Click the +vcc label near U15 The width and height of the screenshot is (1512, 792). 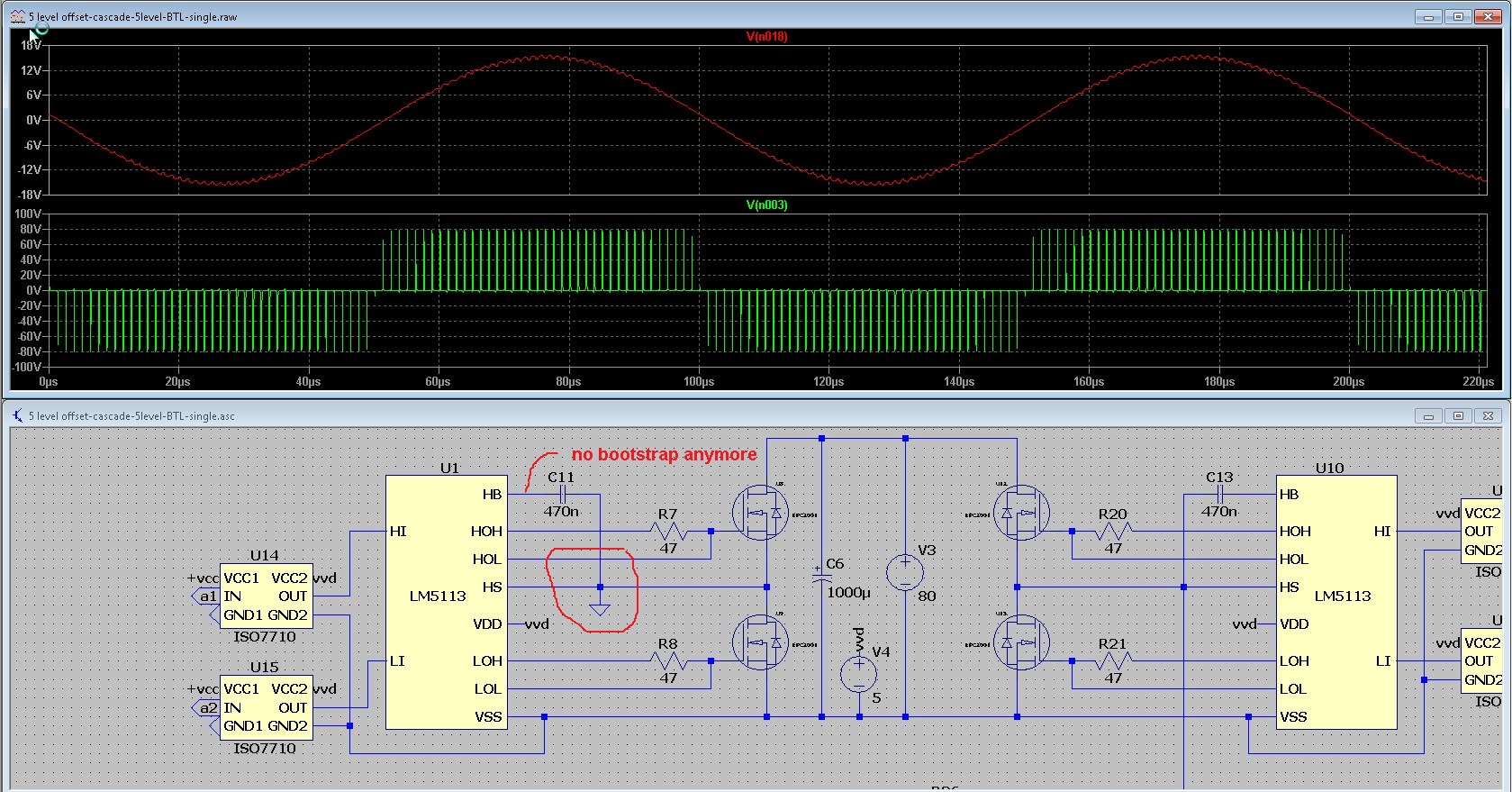click(x=203, y=689)
